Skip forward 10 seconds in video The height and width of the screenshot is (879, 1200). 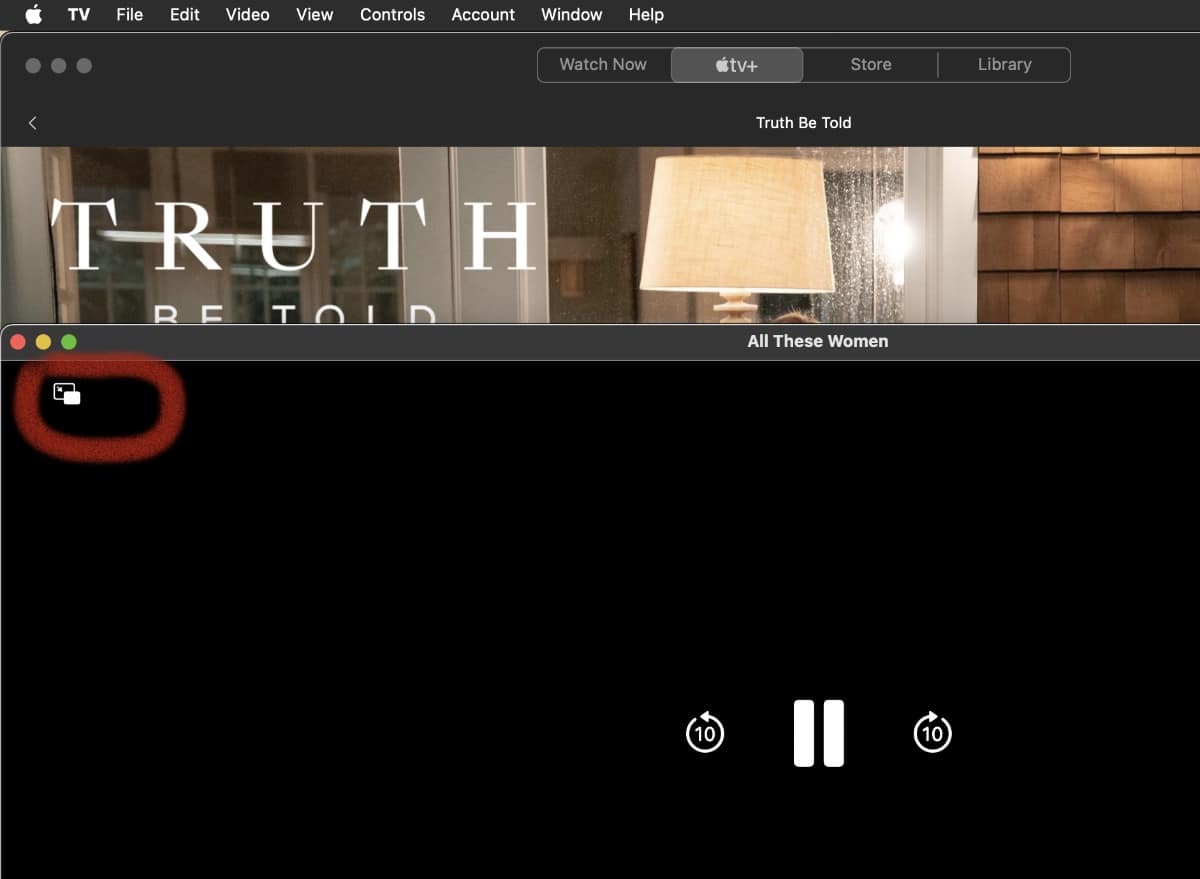tap(932, 733)
